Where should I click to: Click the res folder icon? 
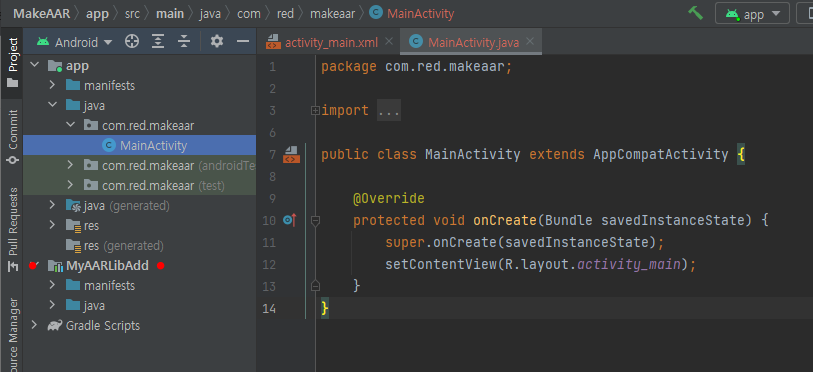click(73, 225)
